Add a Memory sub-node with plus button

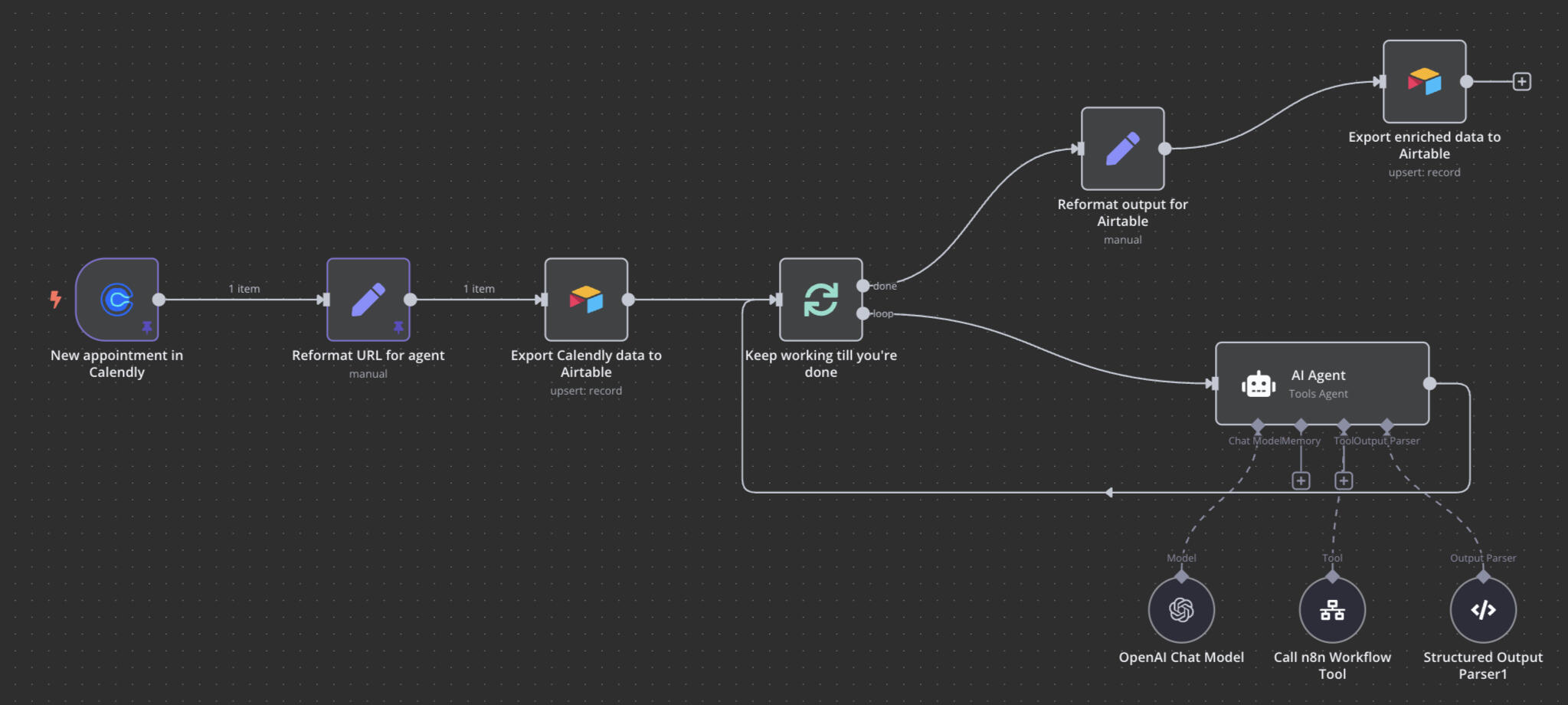click(1301, 480)
